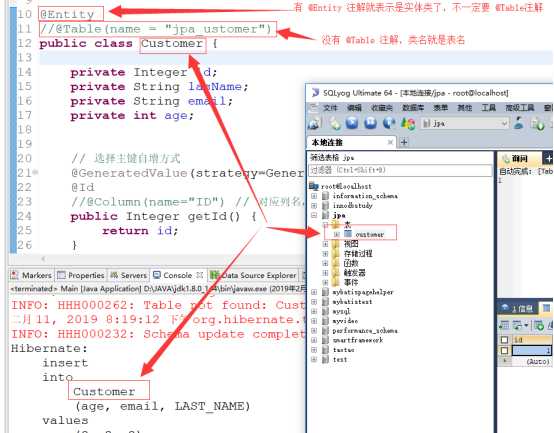Add a new query tab with plus button
This screenshot has width=554, height=433.
[548, 159]
